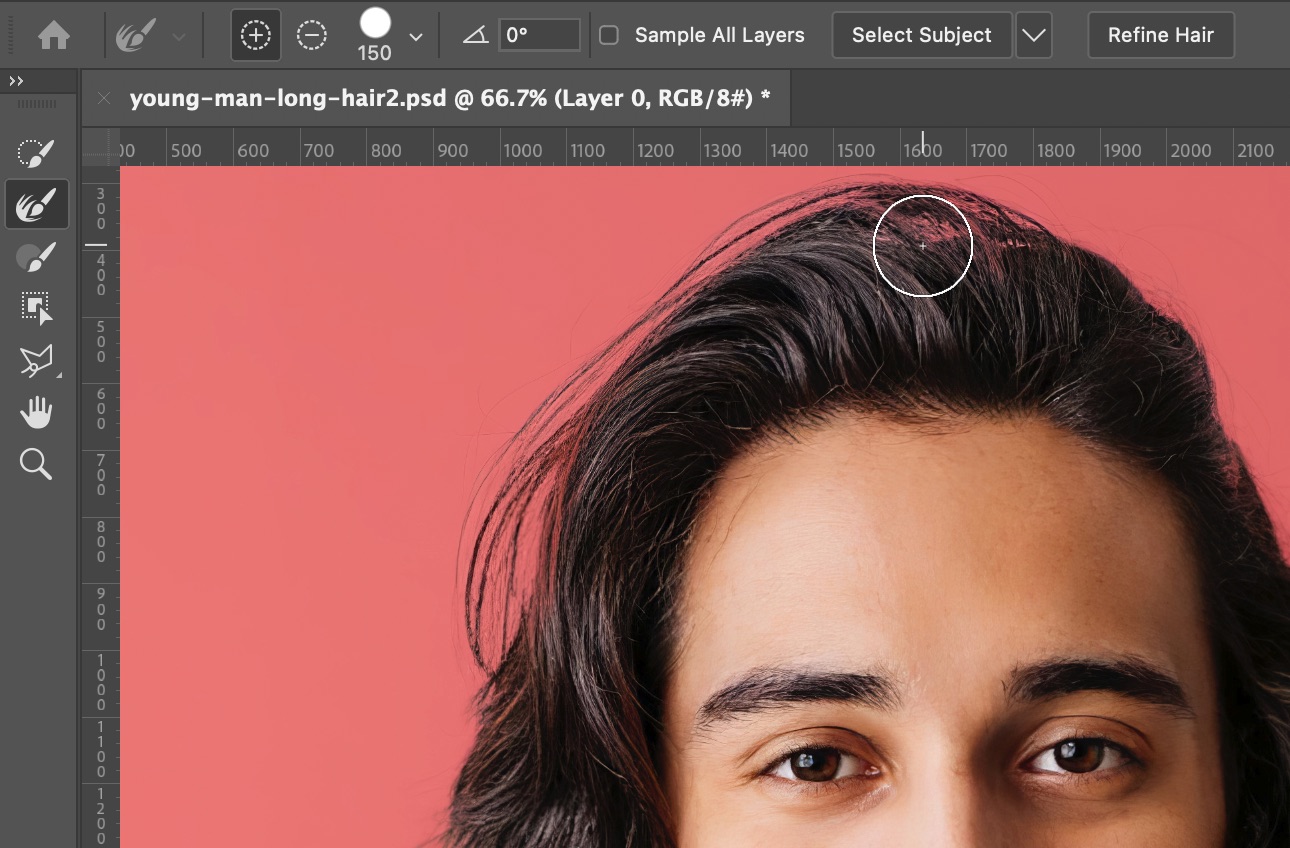Viewport: 1290px width, 848px height.
Task: Activate the young-man-long-hair2.psd document tab
Action: 450,97
